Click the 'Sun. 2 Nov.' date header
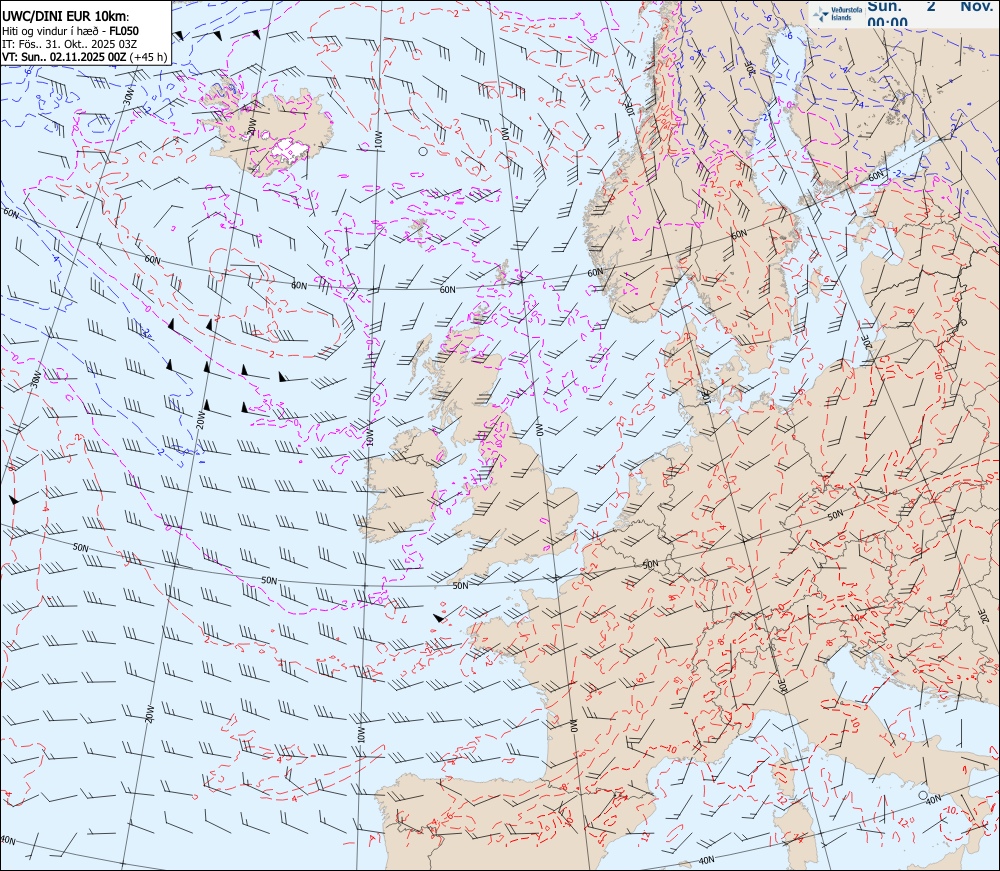The image size is (1000, 871). tap(930, 6)
